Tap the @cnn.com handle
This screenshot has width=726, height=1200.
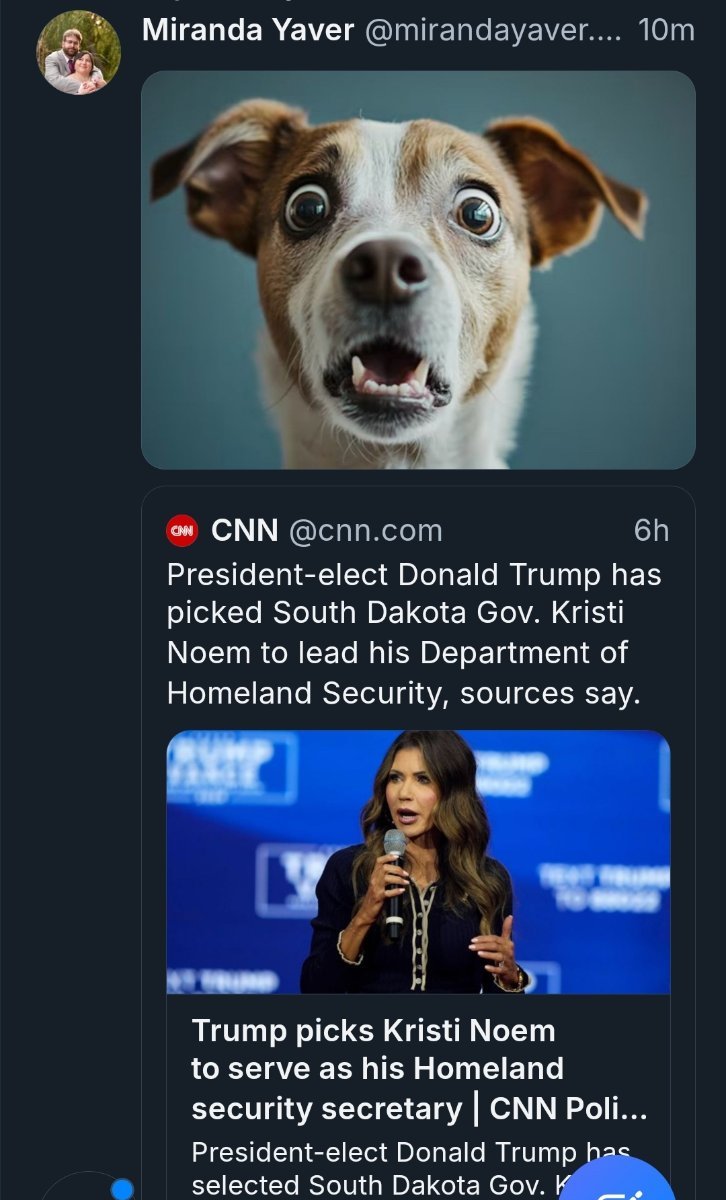point(366,531)
